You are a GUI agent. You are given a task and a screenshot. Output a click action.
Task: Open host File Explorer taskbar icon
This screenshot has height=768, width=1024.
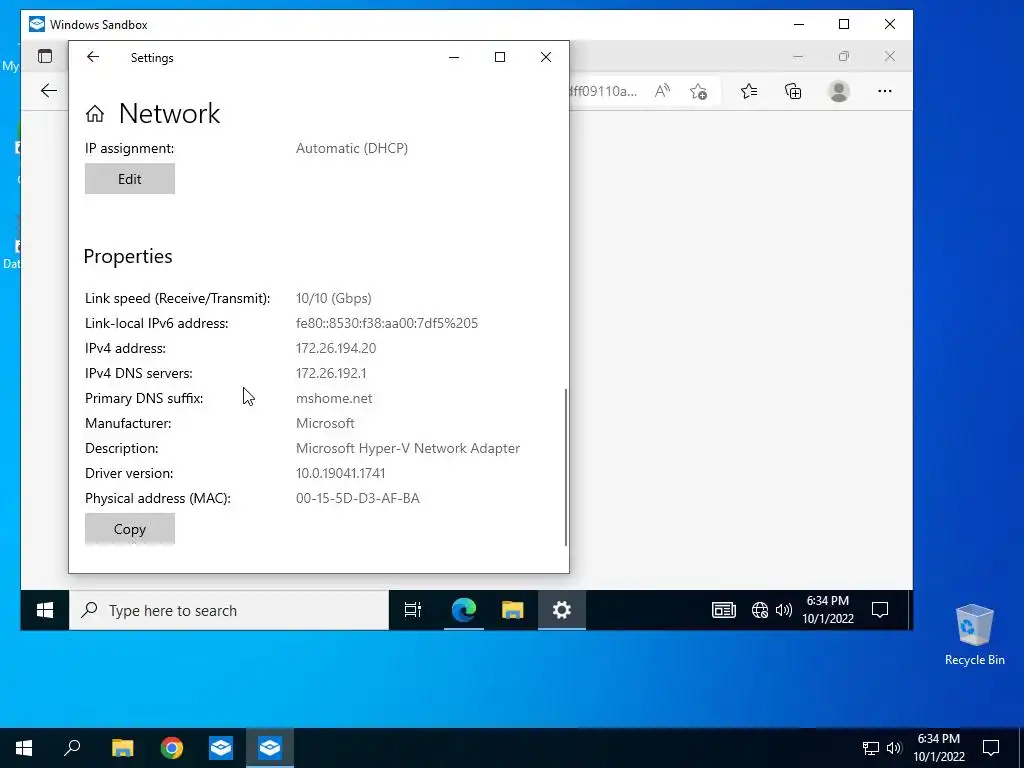click(x=122, y=748)
